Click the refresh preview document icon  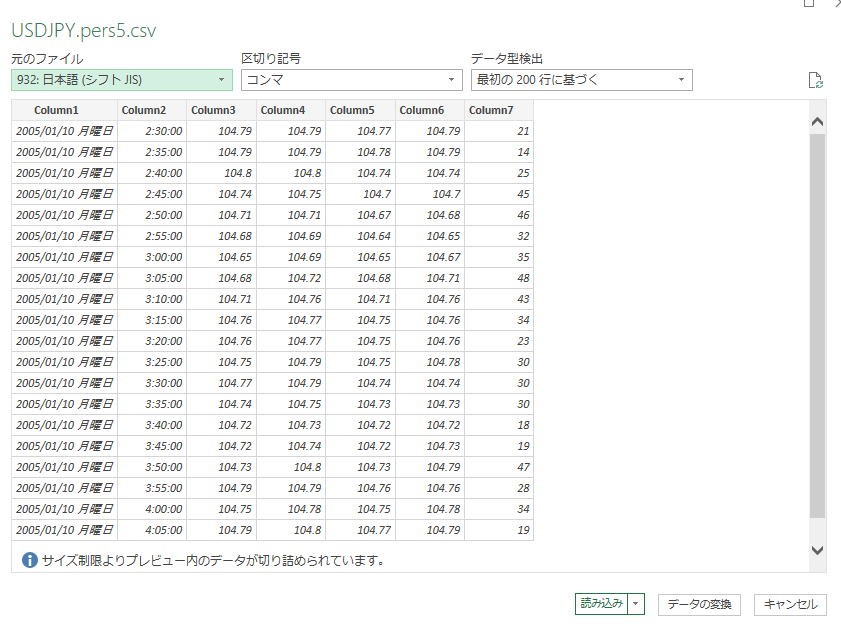(x=815, y=80)
